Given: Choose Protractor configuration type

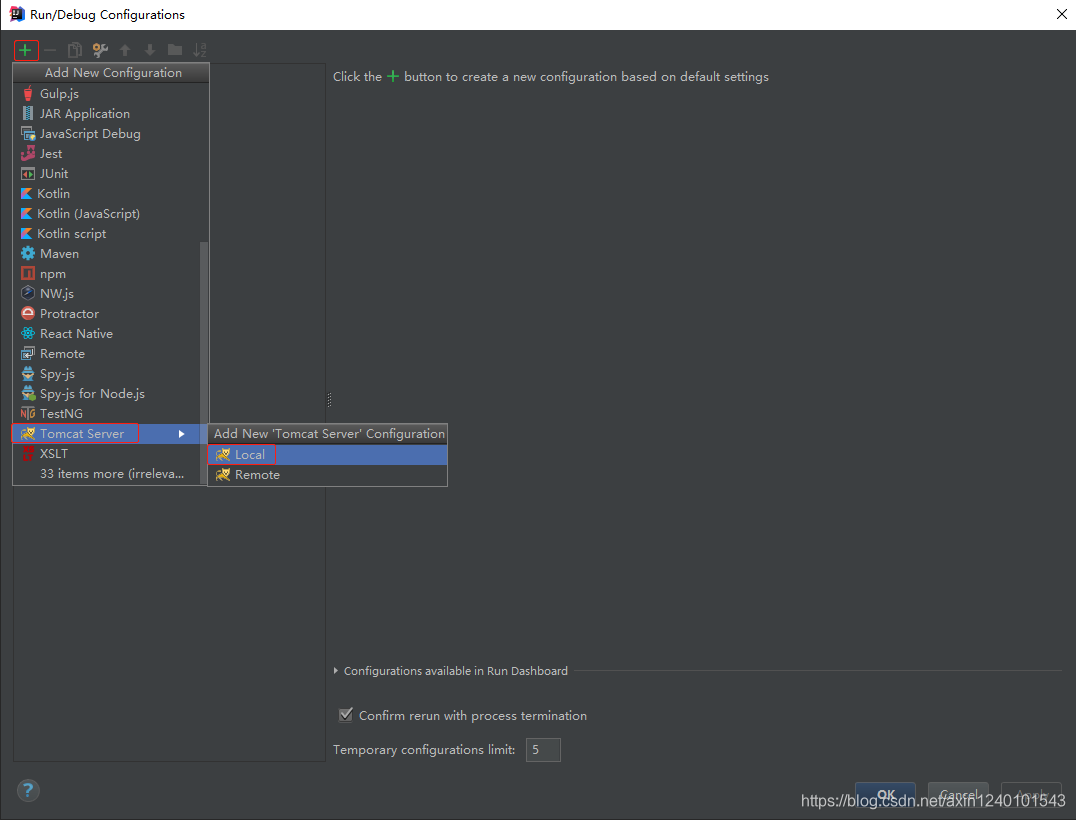Looking at the screenshot, I should click(x=106, y=314).
